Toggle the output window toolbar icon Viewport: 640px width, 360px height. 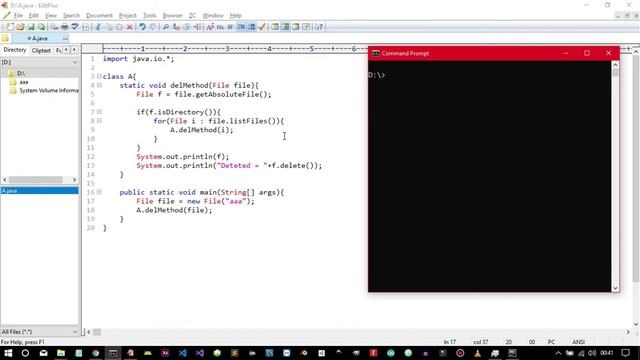coord(296,27)
